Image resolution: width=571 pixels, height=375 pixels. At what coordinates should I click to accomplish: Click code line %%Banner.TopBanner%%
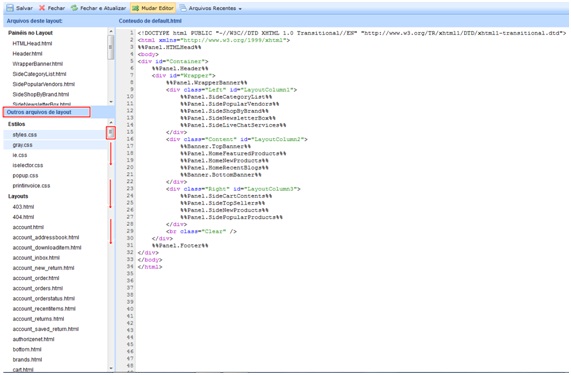click(216, 146)
